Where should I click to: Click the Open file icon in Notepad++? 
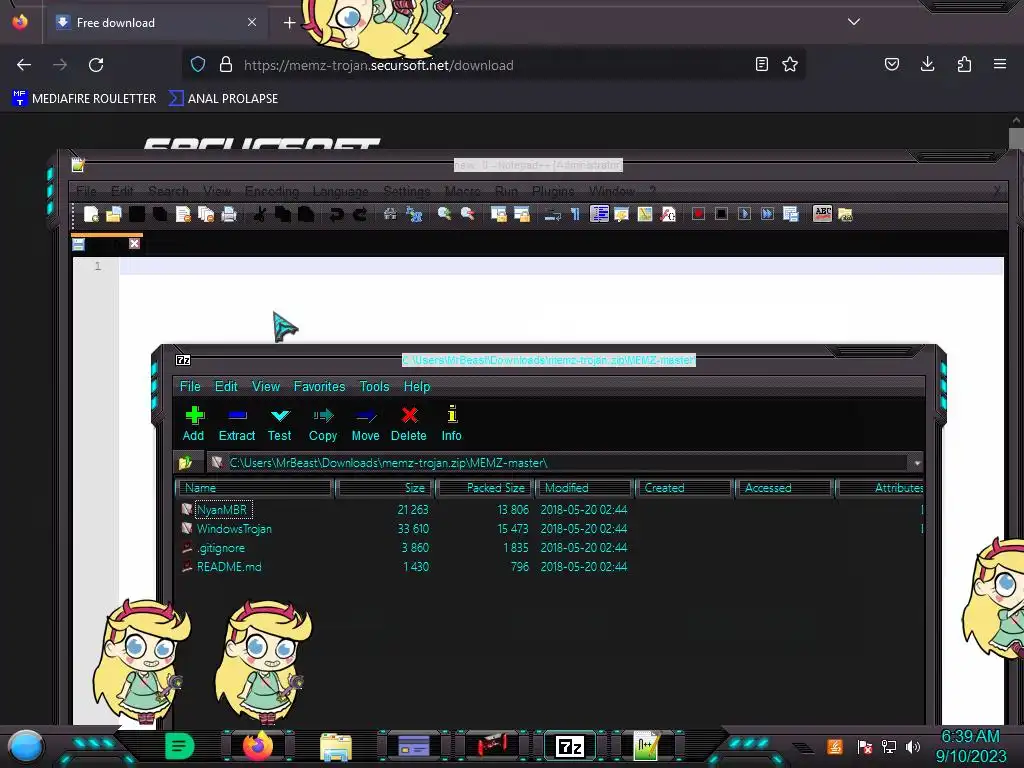tap(114, 214)
